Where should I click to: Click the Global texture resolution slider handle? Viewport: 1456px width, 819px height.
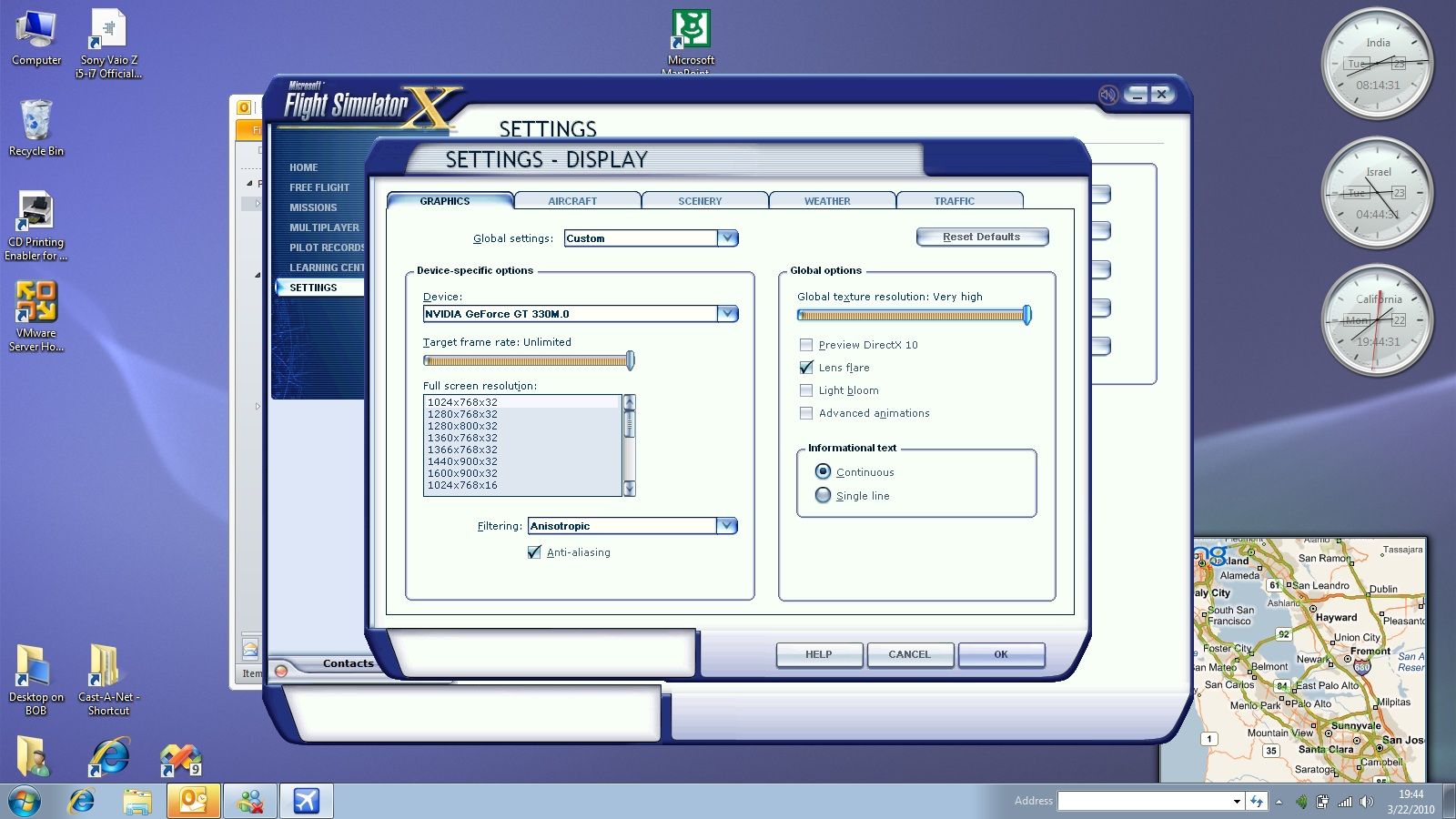[1027, 315]
